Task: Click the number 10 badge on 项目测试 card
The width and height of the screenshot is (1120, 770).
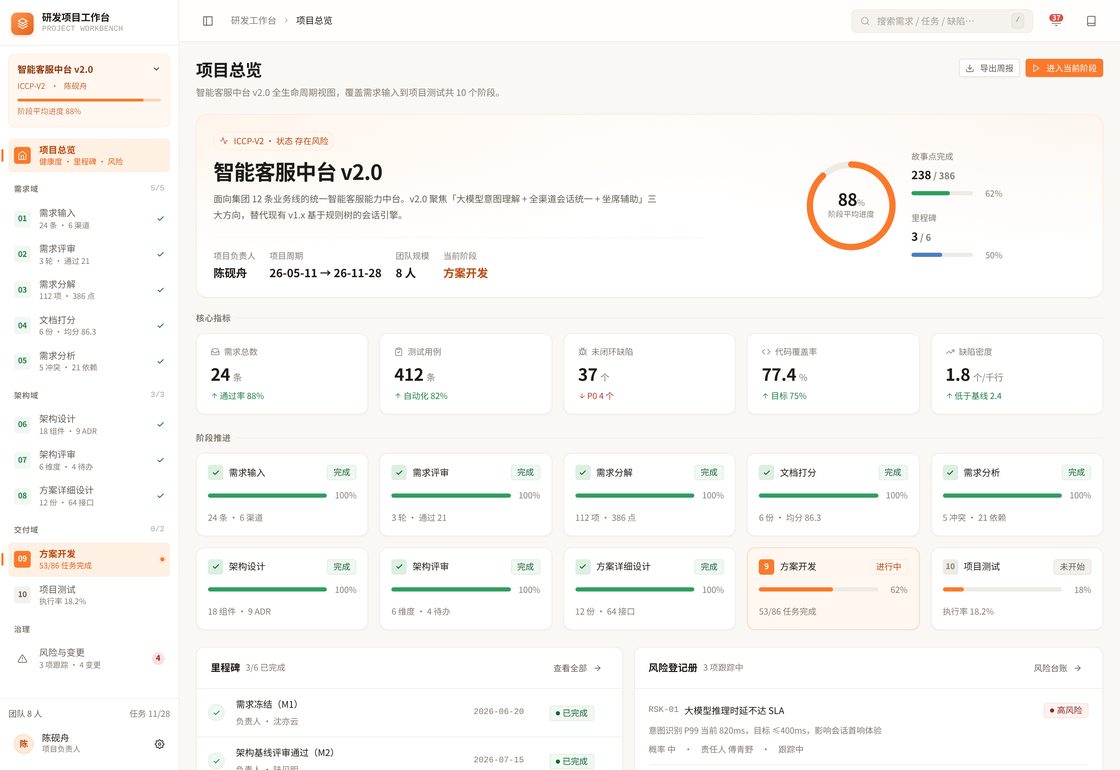Action: 950,566
